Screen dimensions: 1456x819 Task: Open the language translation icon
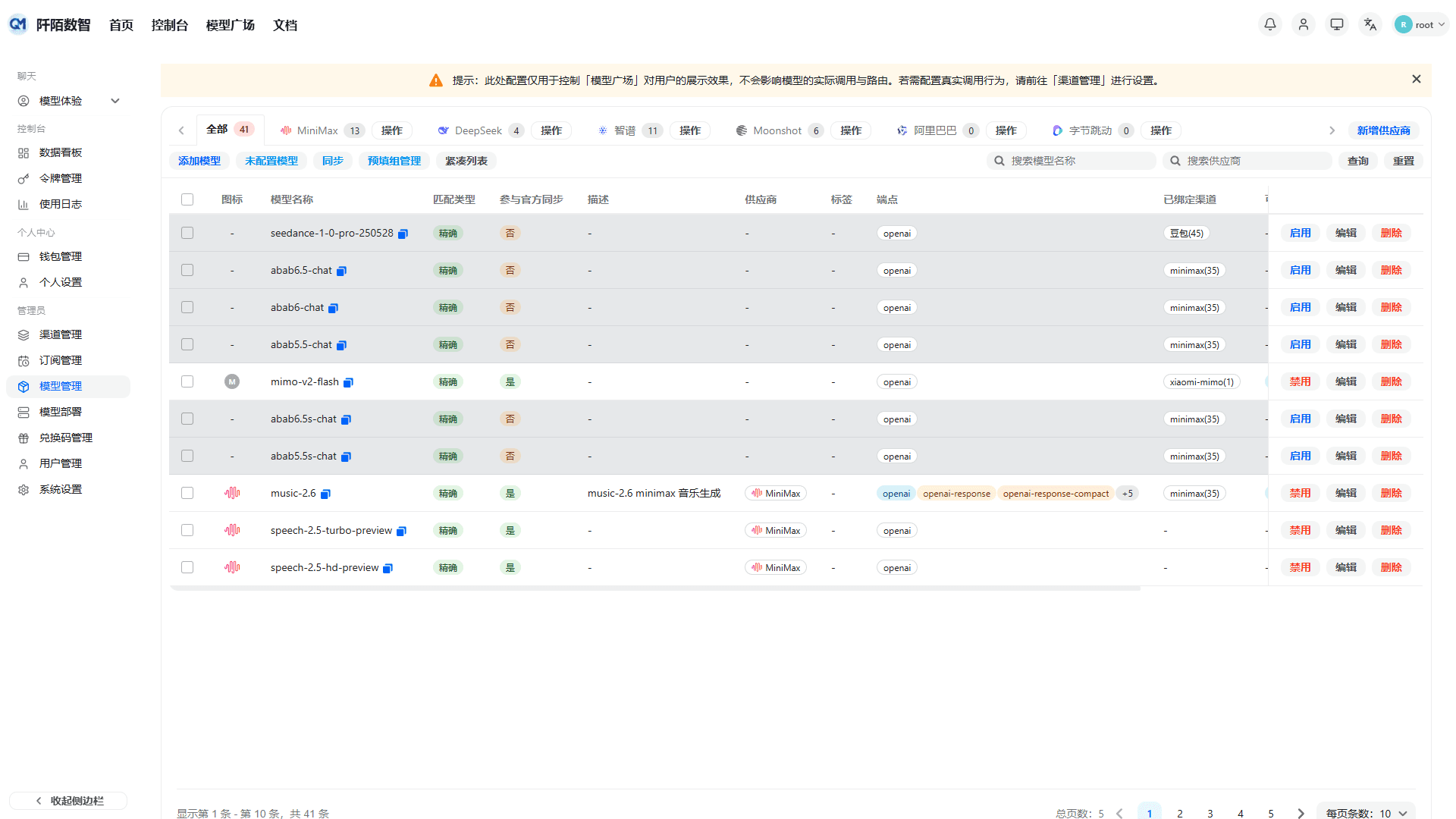click(x=1370, y=24)
